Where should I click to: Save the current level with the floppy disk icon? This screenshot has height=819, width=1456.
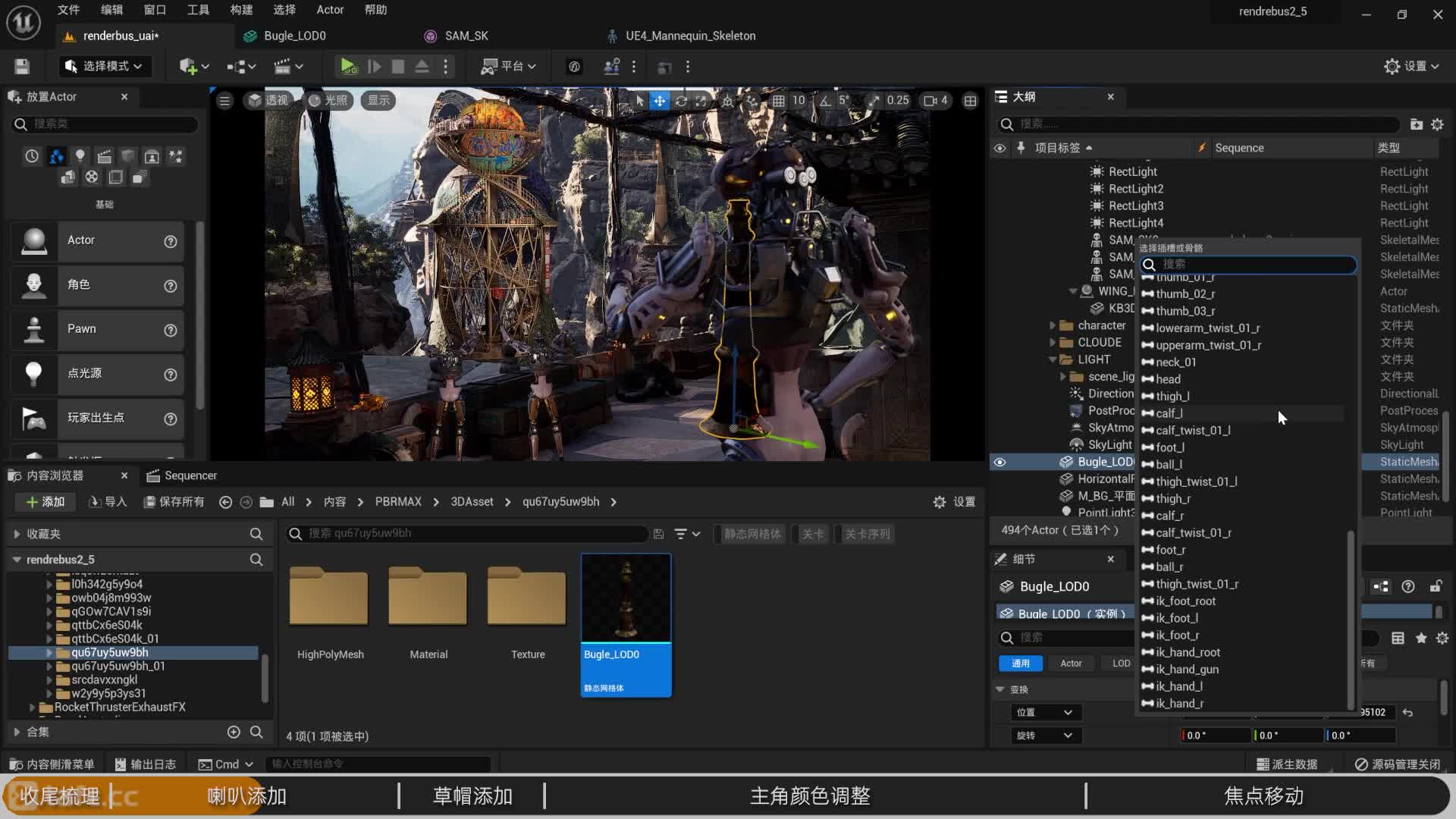pos(22,67)
